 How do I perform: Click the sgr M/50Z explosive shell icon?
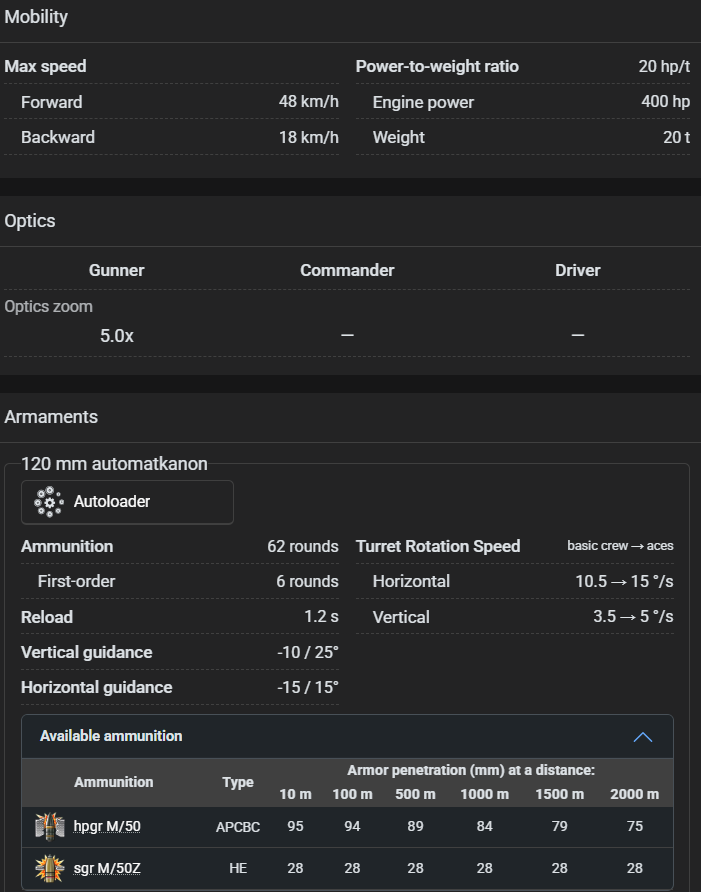(x=50, y=869)
